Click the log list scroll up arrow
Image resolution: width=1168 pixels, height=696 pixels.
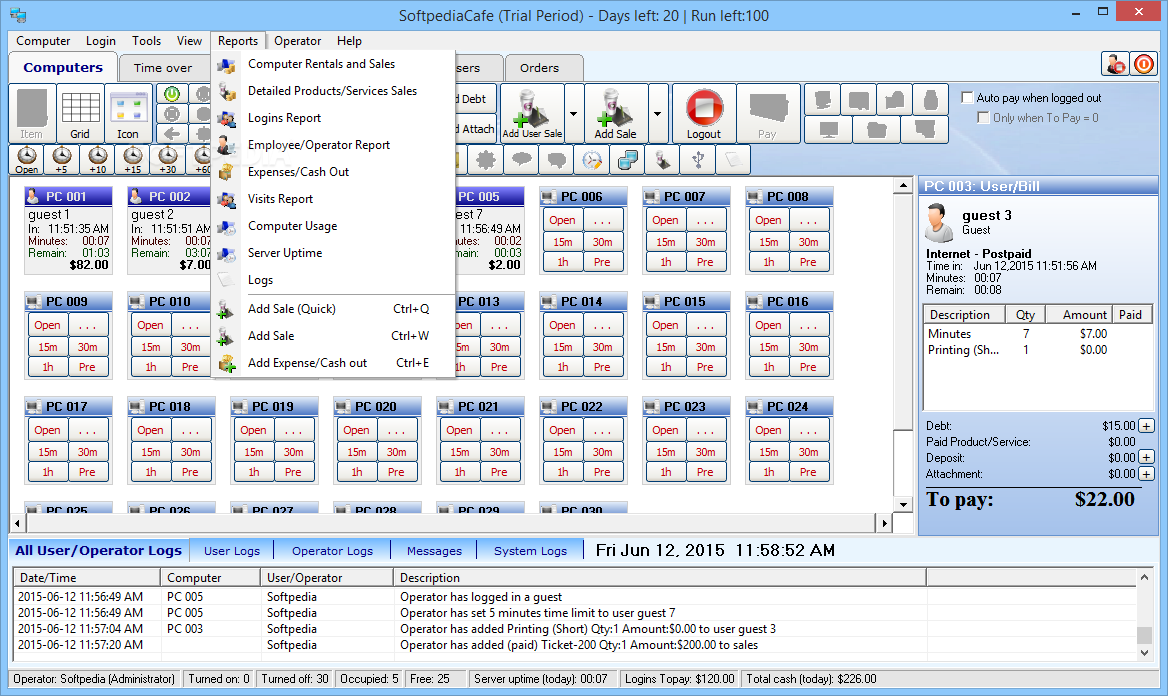[x=1145, y=578]
